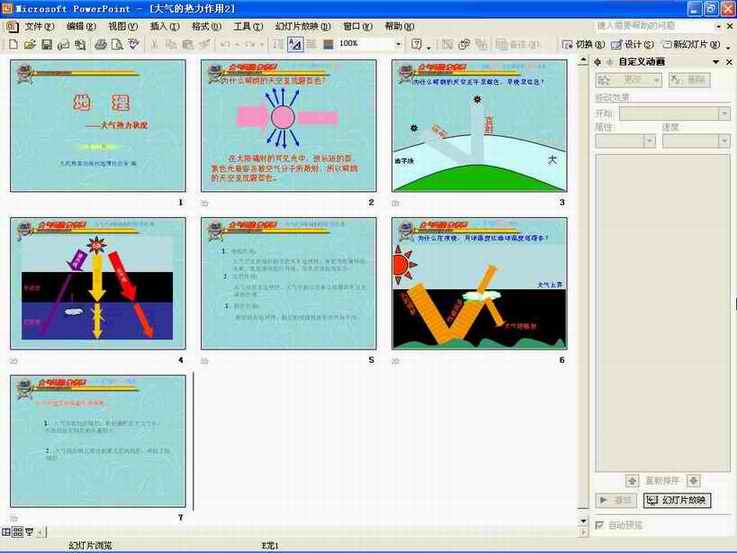Switch to Slide Sorter view icon

click(18, 532)
